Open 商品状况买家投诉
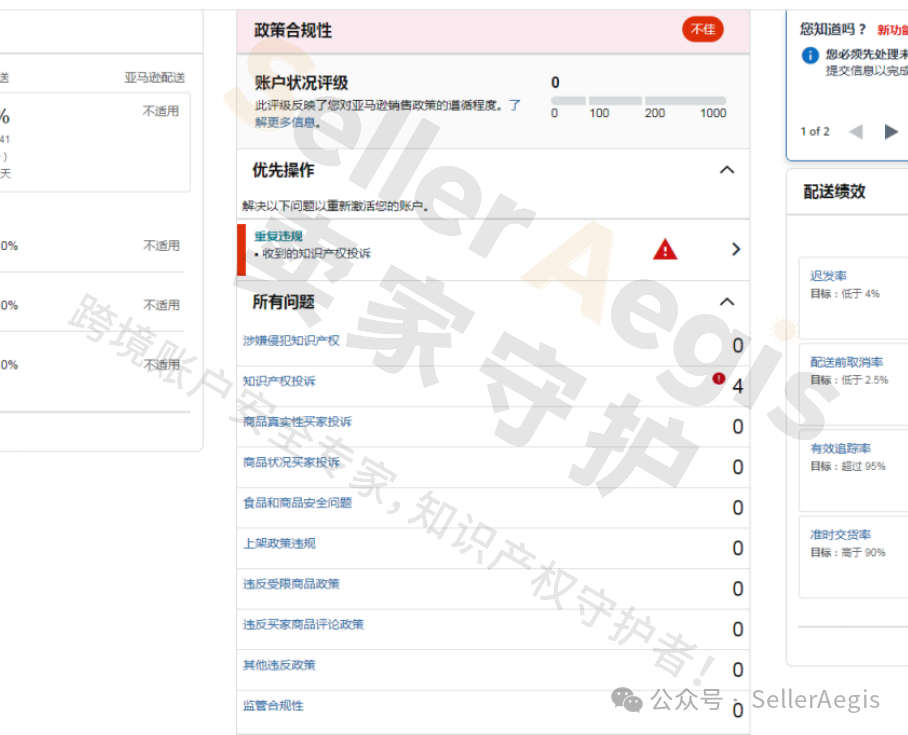This screenshot has width=908, height=735. pyautogui.click(x=291, y=462)
